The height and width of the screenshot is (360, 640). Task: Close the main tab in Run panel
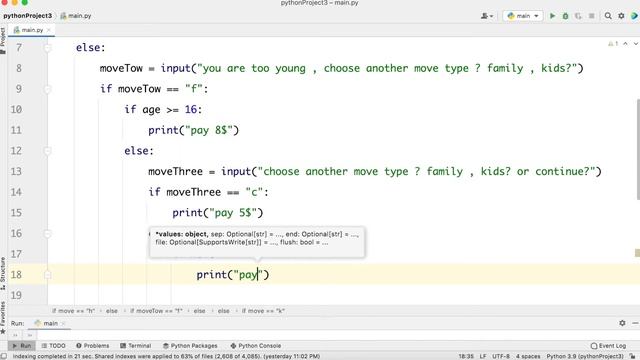[64, 323]
